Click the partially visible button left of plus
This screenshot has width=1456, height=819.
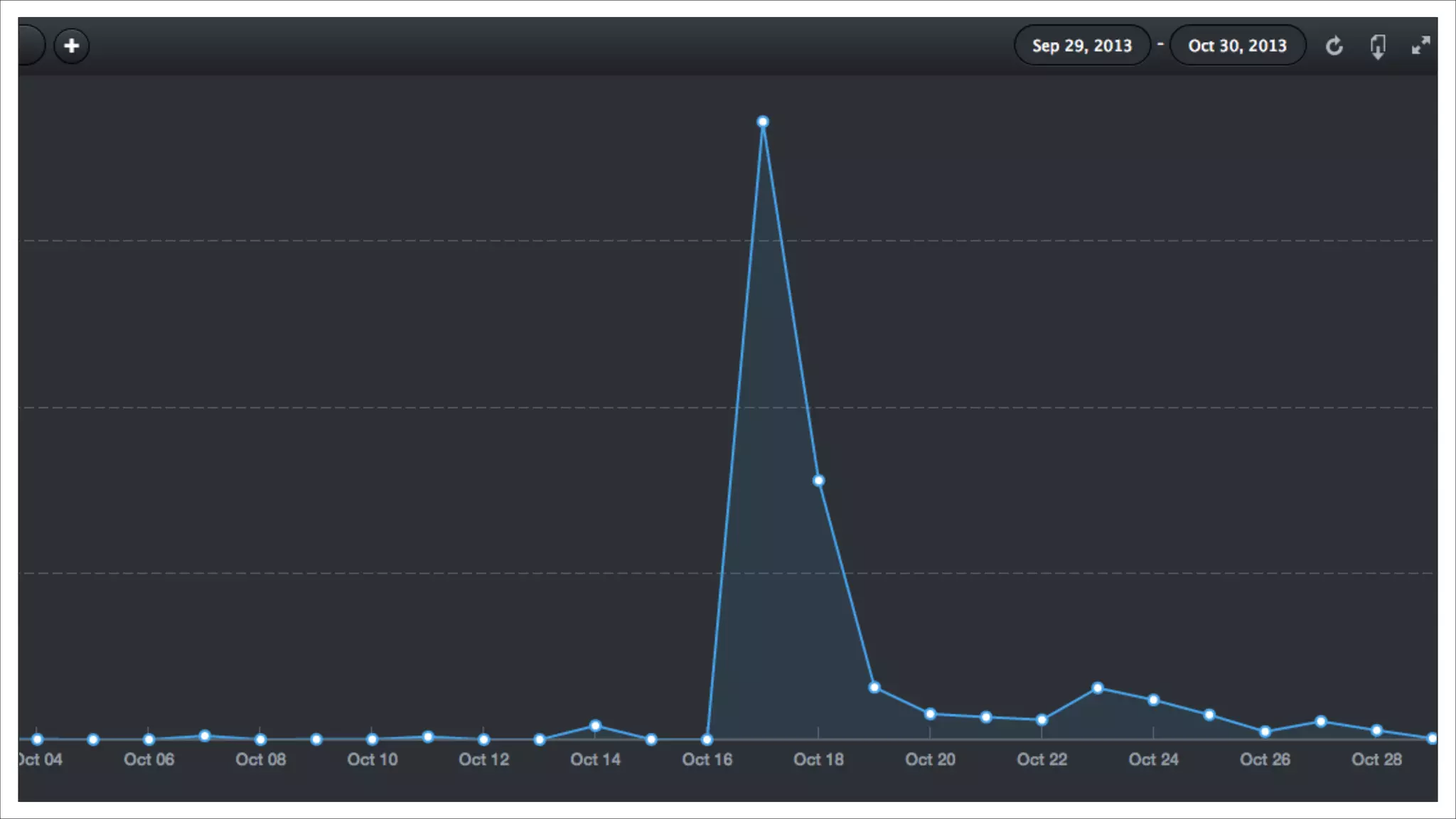click(x=30, y=45)
